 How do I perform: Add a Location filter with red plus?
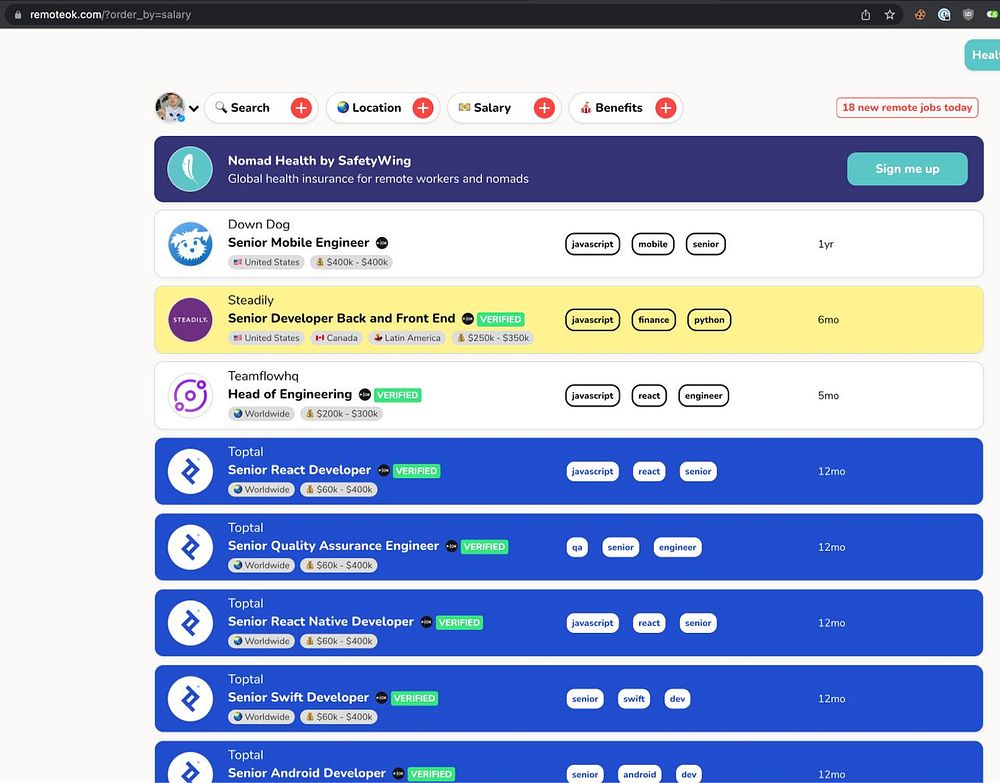[423, 108]
